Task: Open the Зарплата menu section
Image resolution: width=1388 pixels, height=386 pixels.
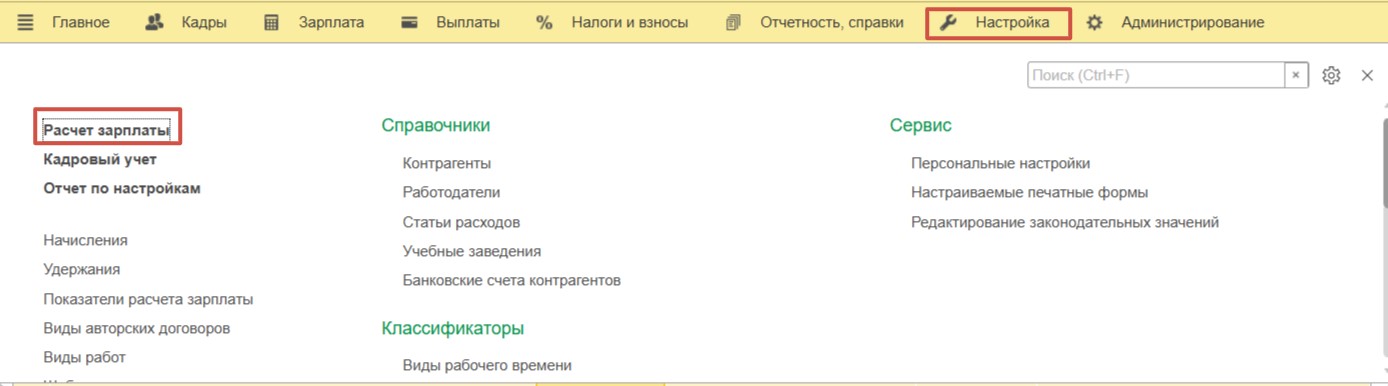Action: pyautogui.click(x=331, y=22)
